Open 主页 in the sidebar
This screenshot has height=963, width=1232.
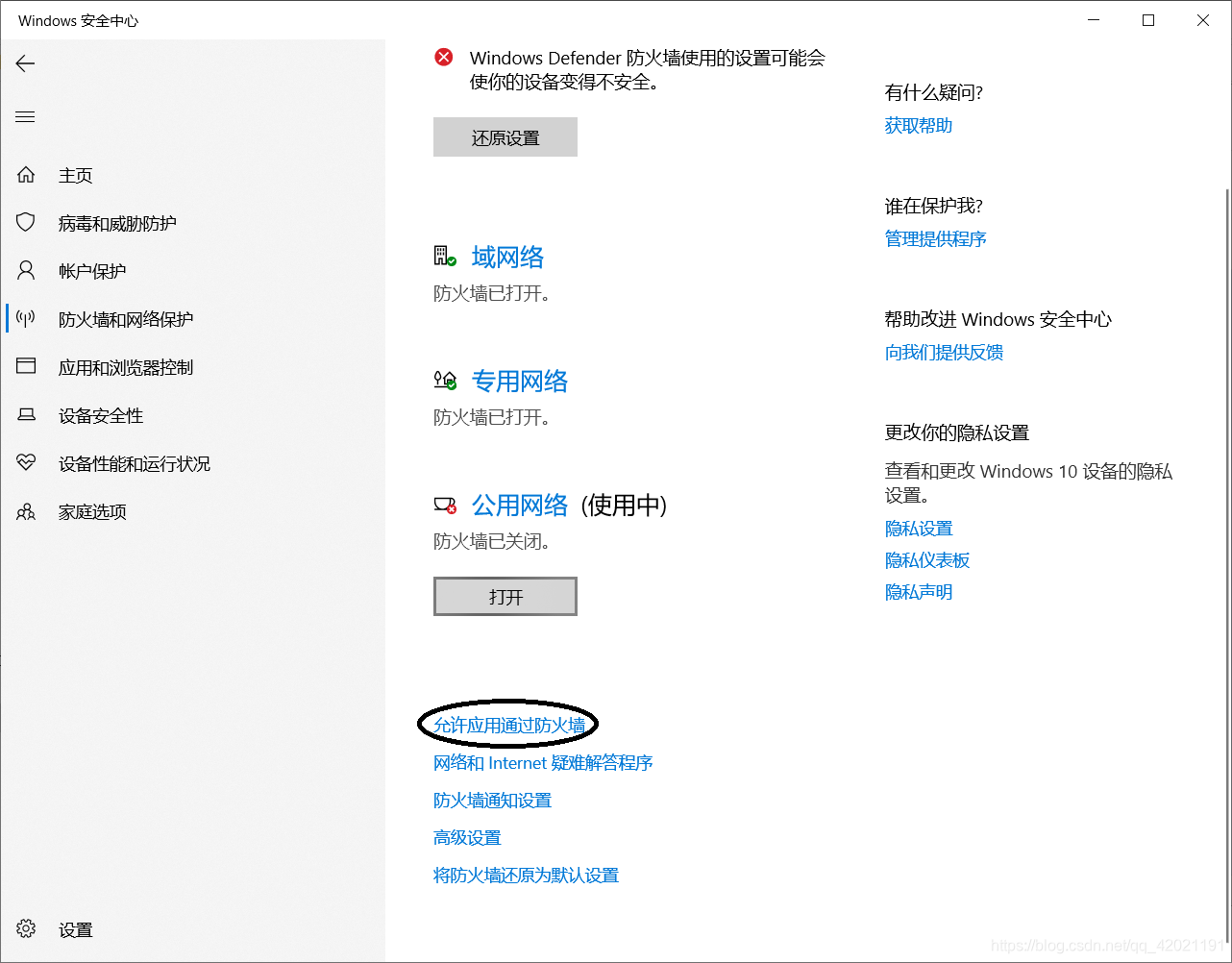76,175
